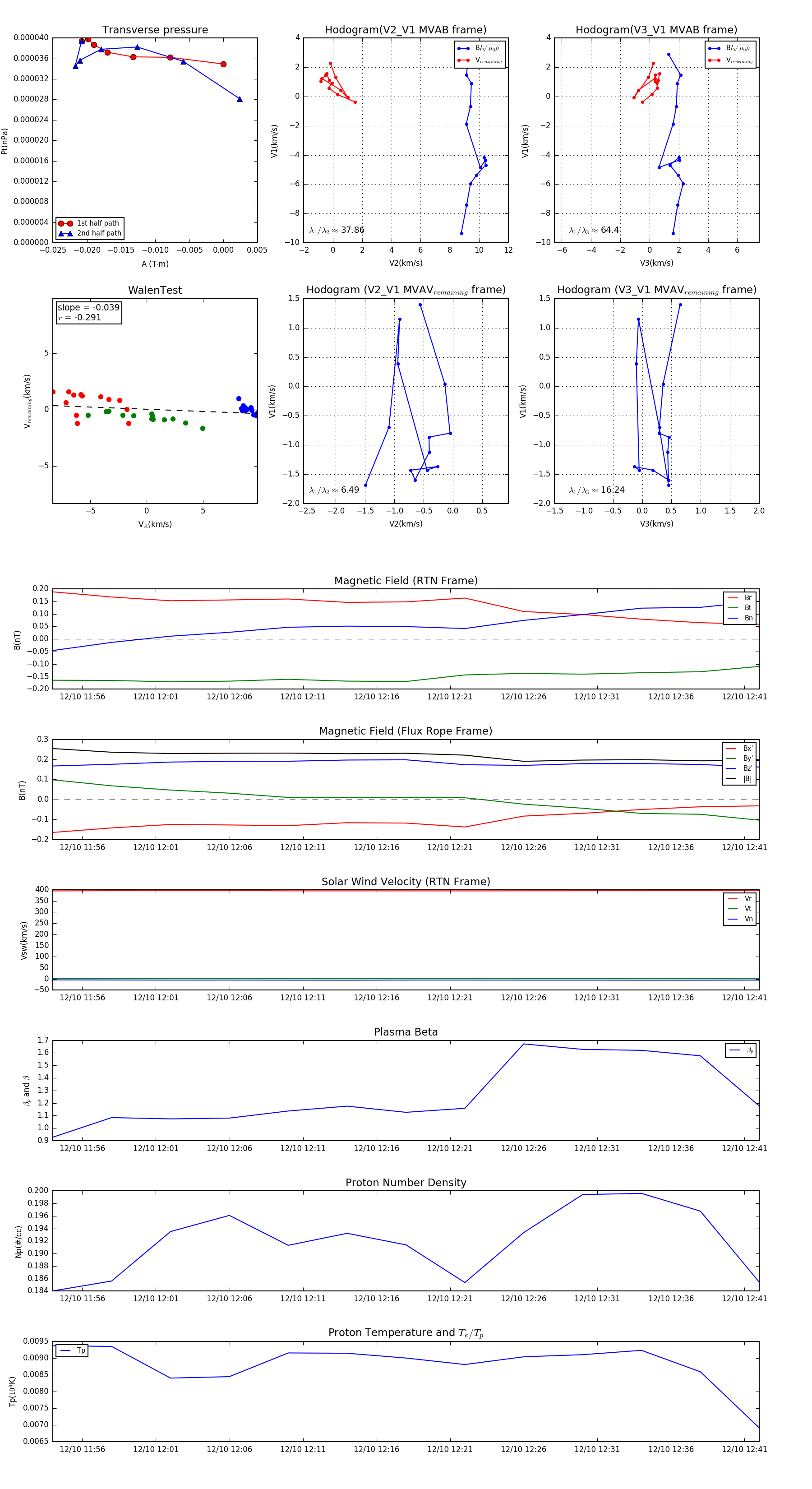The width and height of the screenshot is (812, 1489).
Task: Click the eigenvalue ratio 37.86 annotation
Action: click(337, 230)
